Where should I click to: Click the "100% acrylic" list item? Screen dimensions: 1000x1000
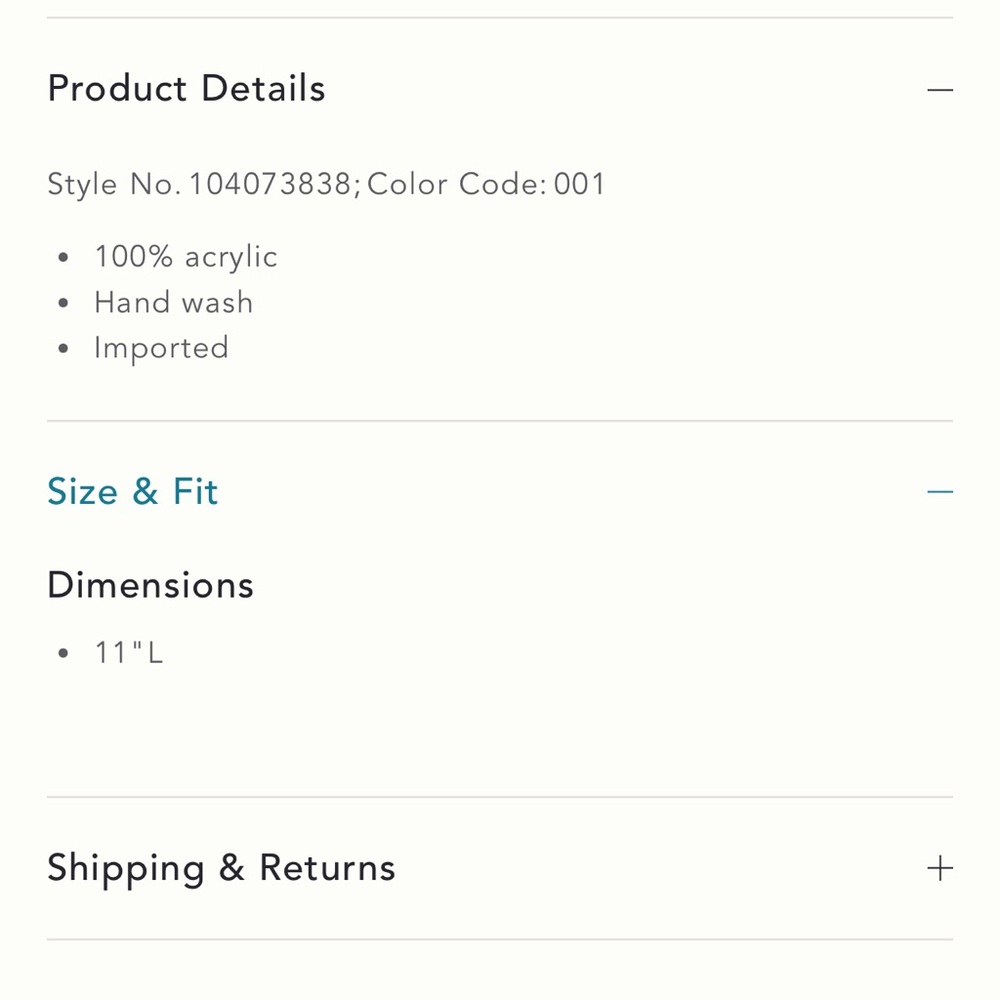click(186, 257)
